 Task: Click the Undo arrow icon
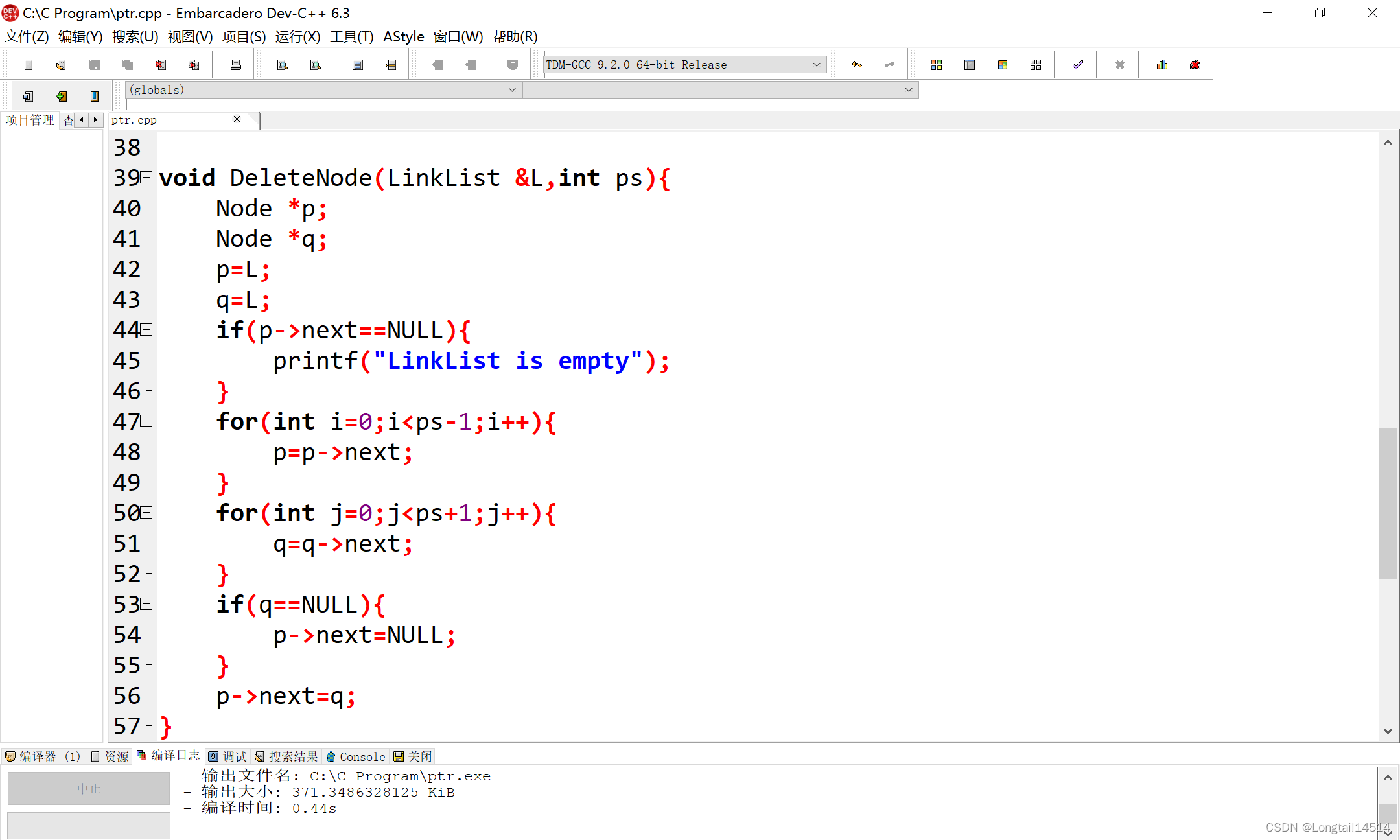(857, 65)
